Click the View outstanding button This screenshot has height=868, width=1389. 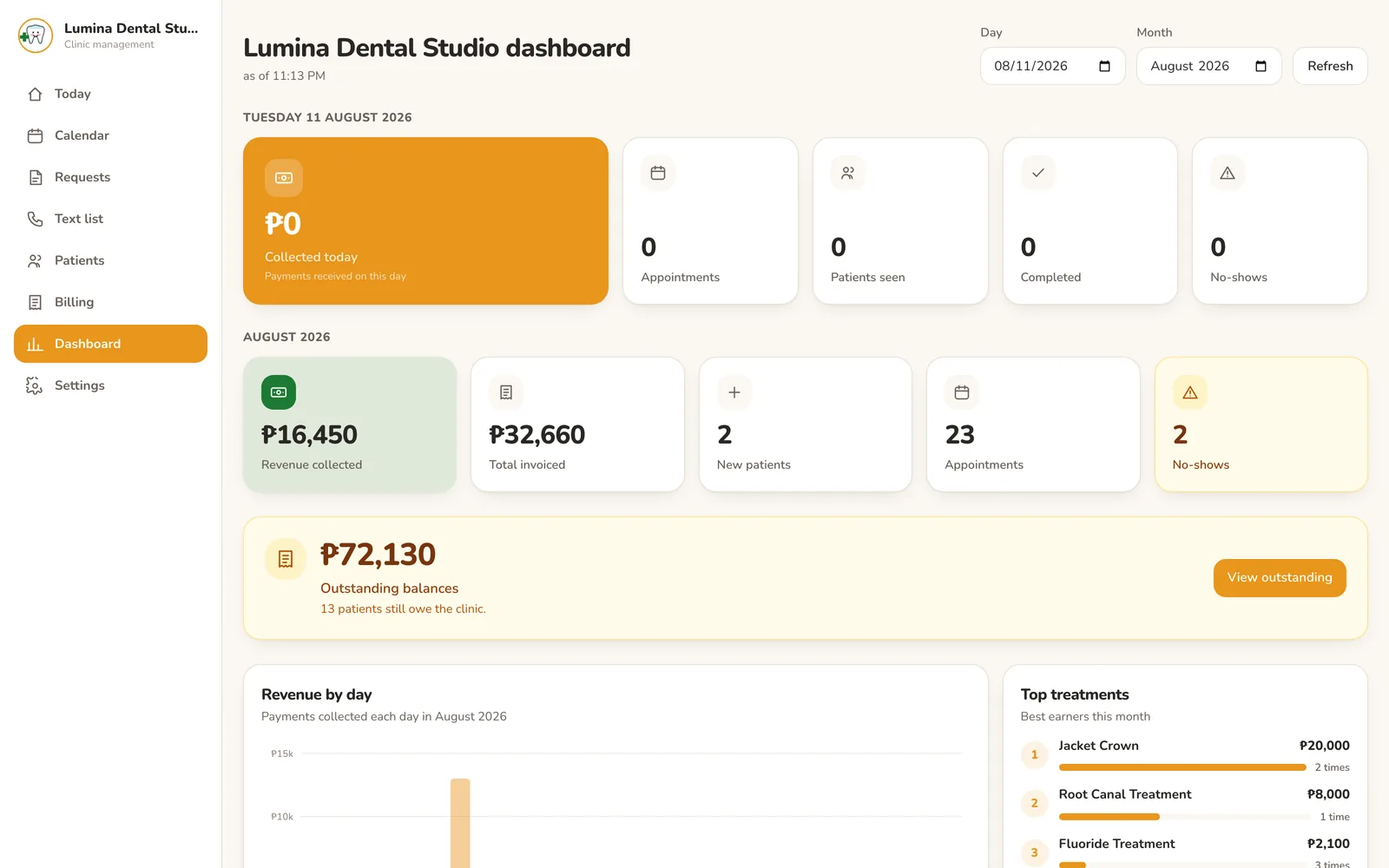(x=1280, y=578)
